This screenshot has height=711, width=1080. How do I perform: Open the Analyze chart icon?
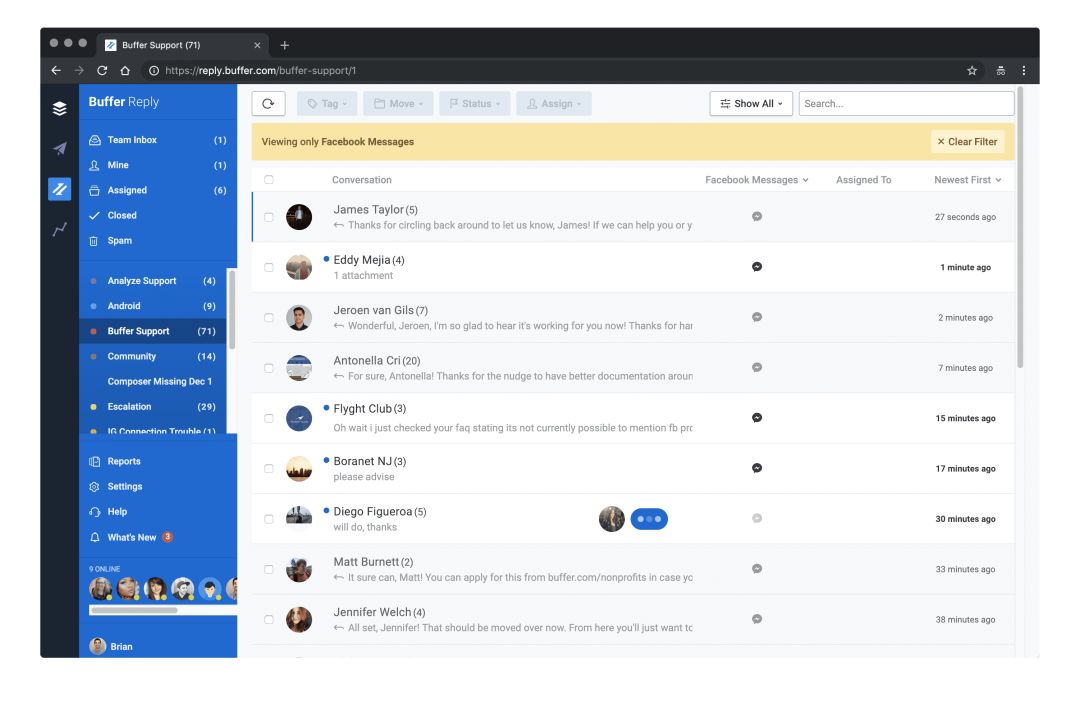60,229
